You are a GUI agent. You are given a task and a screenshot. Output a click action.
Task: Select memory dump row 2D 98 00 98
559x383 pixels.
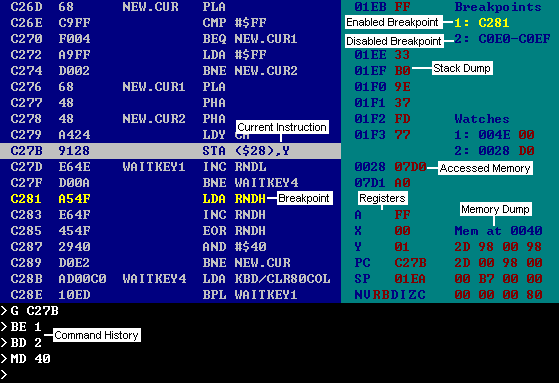[498, 247]
